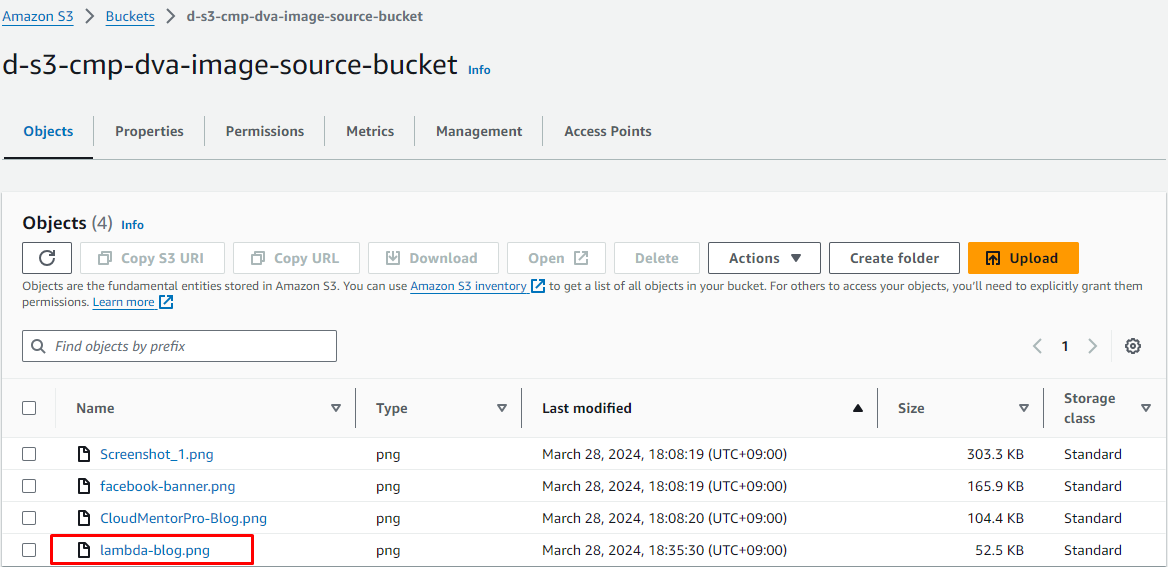Click the sort arrow in Last modified column
The image size is (1168, 567).
[x=857, y=408]
